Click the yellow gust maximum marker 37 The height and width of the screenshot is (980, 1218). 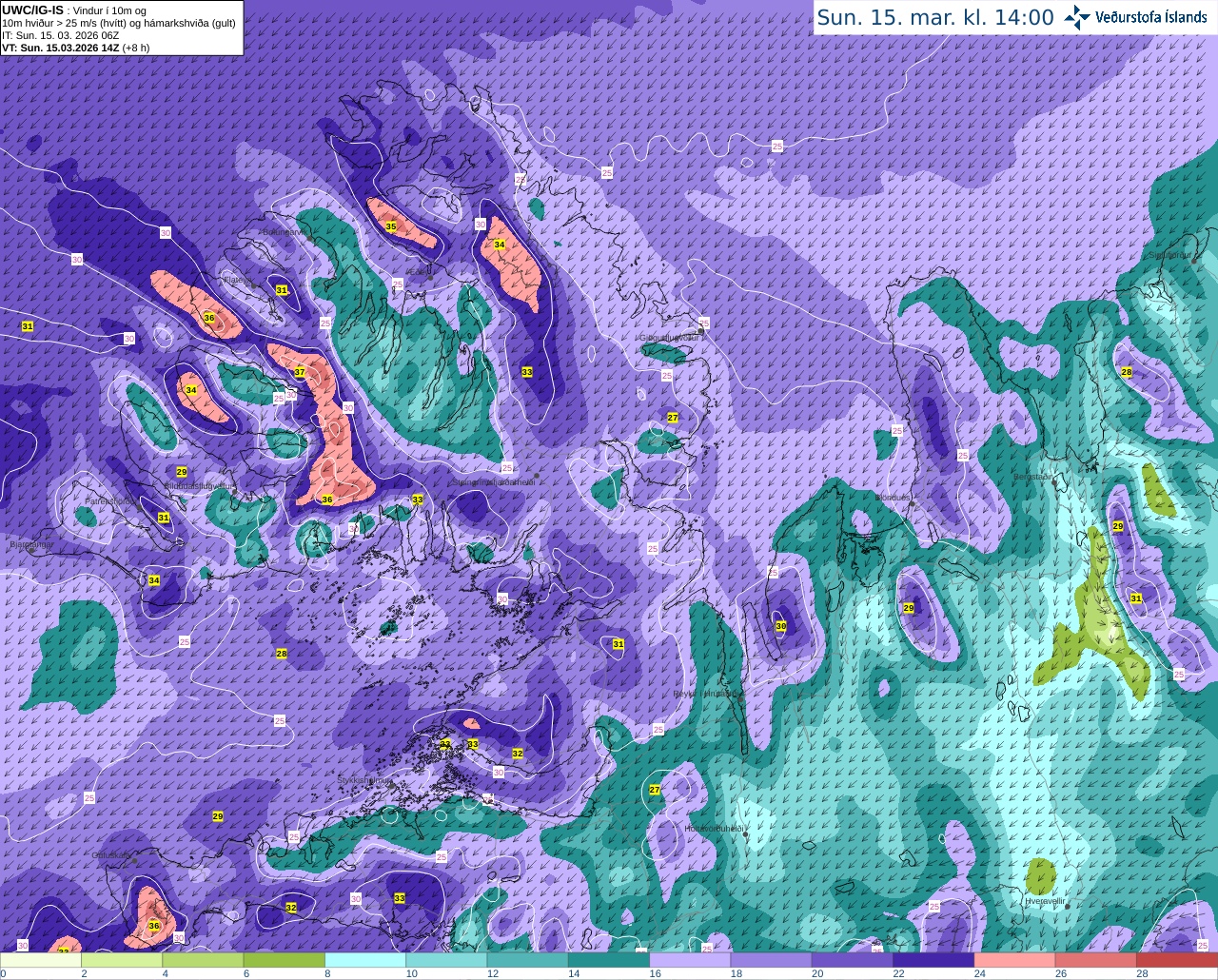(x=300, y=372)
